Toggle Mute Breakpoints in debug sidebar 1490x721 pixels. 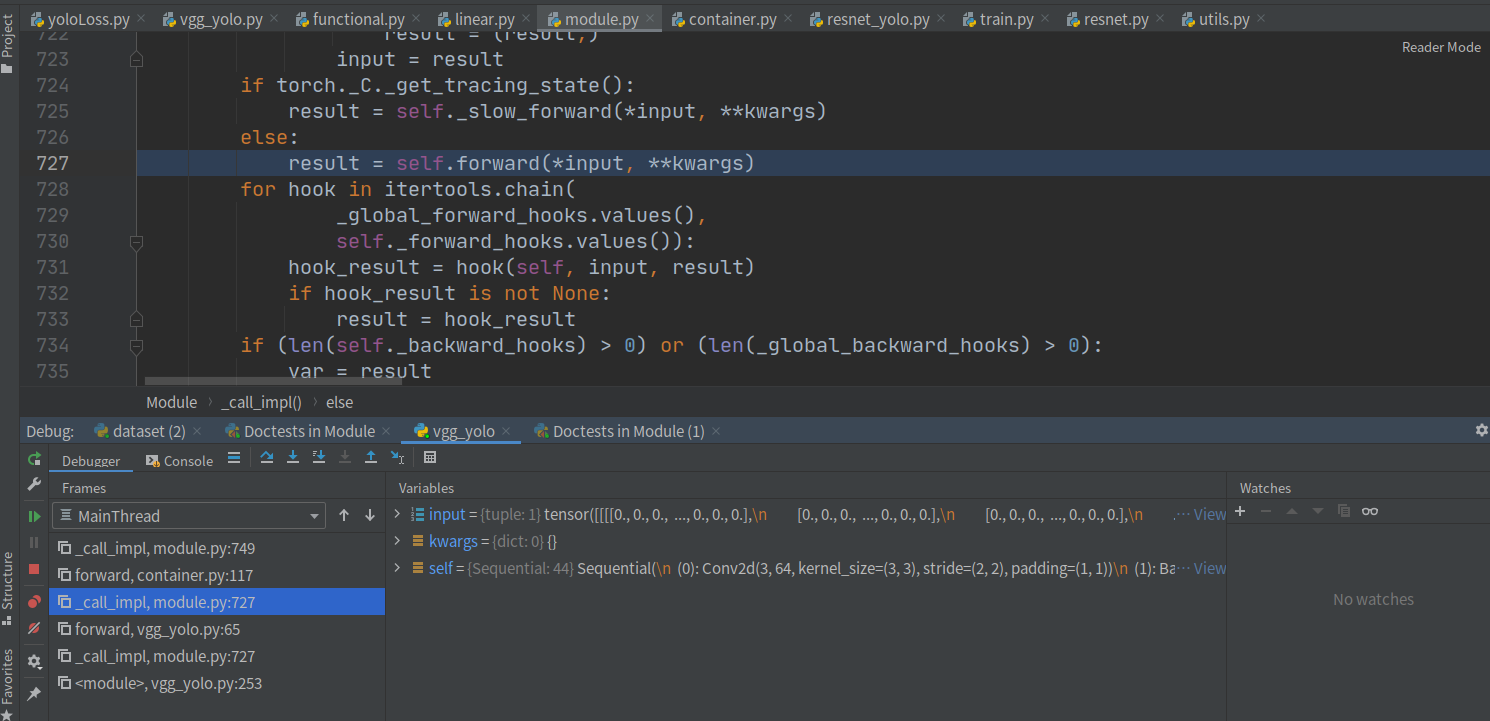(x=33, y=628)
